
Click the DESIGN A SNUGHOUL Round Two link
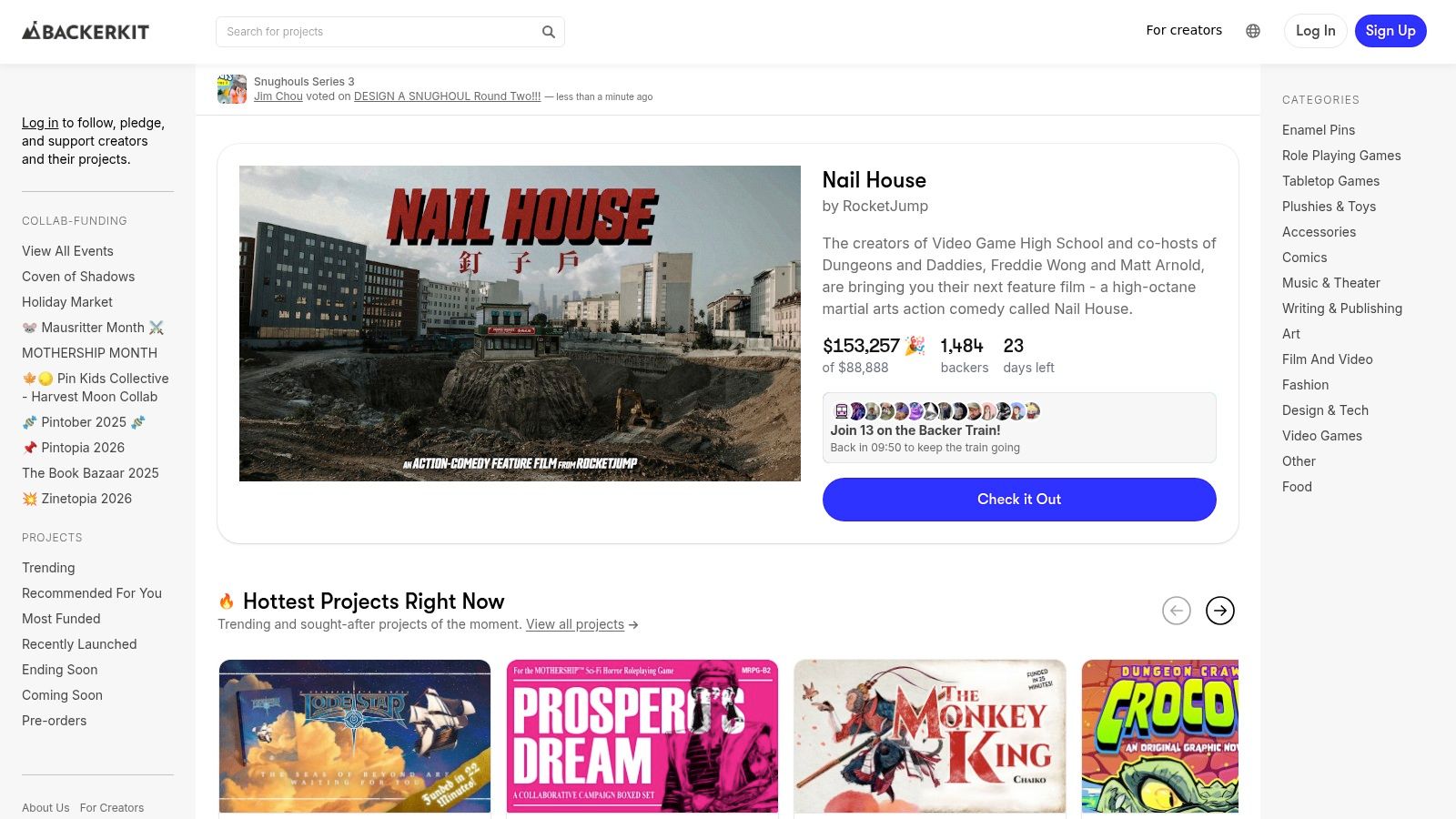pyautogui.click(x=447, y=96)
